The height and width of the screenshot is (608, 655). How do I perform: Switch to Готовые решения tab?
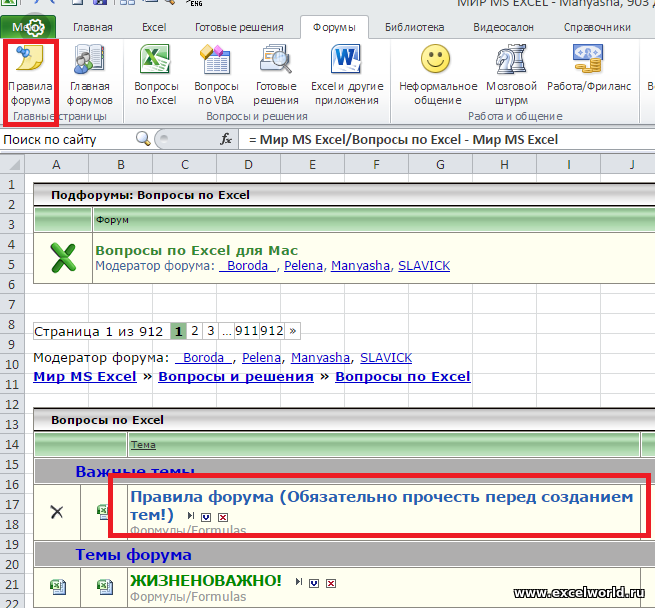(239, 28)
